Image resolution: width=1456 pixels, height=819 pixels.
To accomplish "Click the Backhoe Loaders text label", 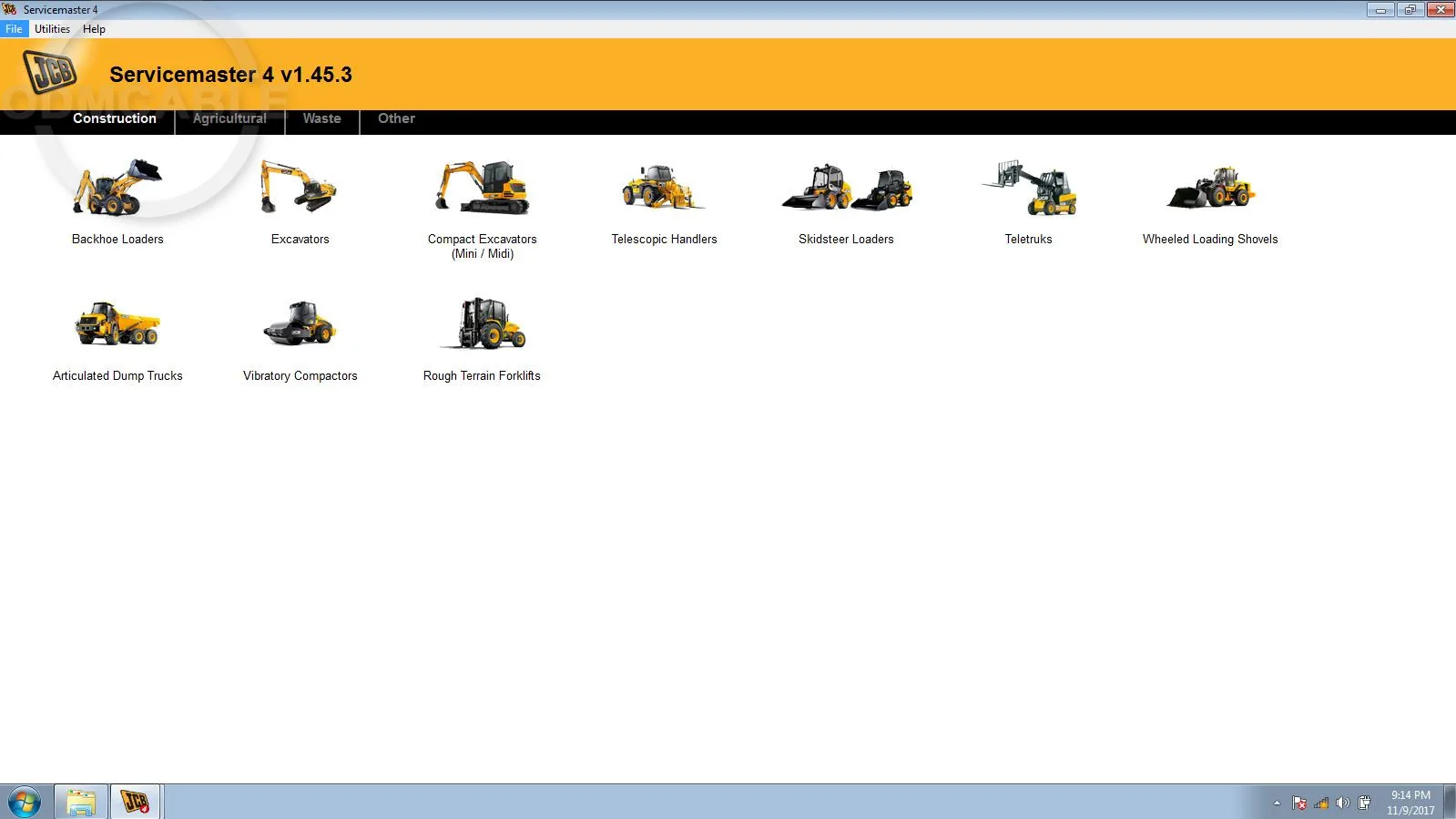I will pyautogui.click(x=117, y=240).
